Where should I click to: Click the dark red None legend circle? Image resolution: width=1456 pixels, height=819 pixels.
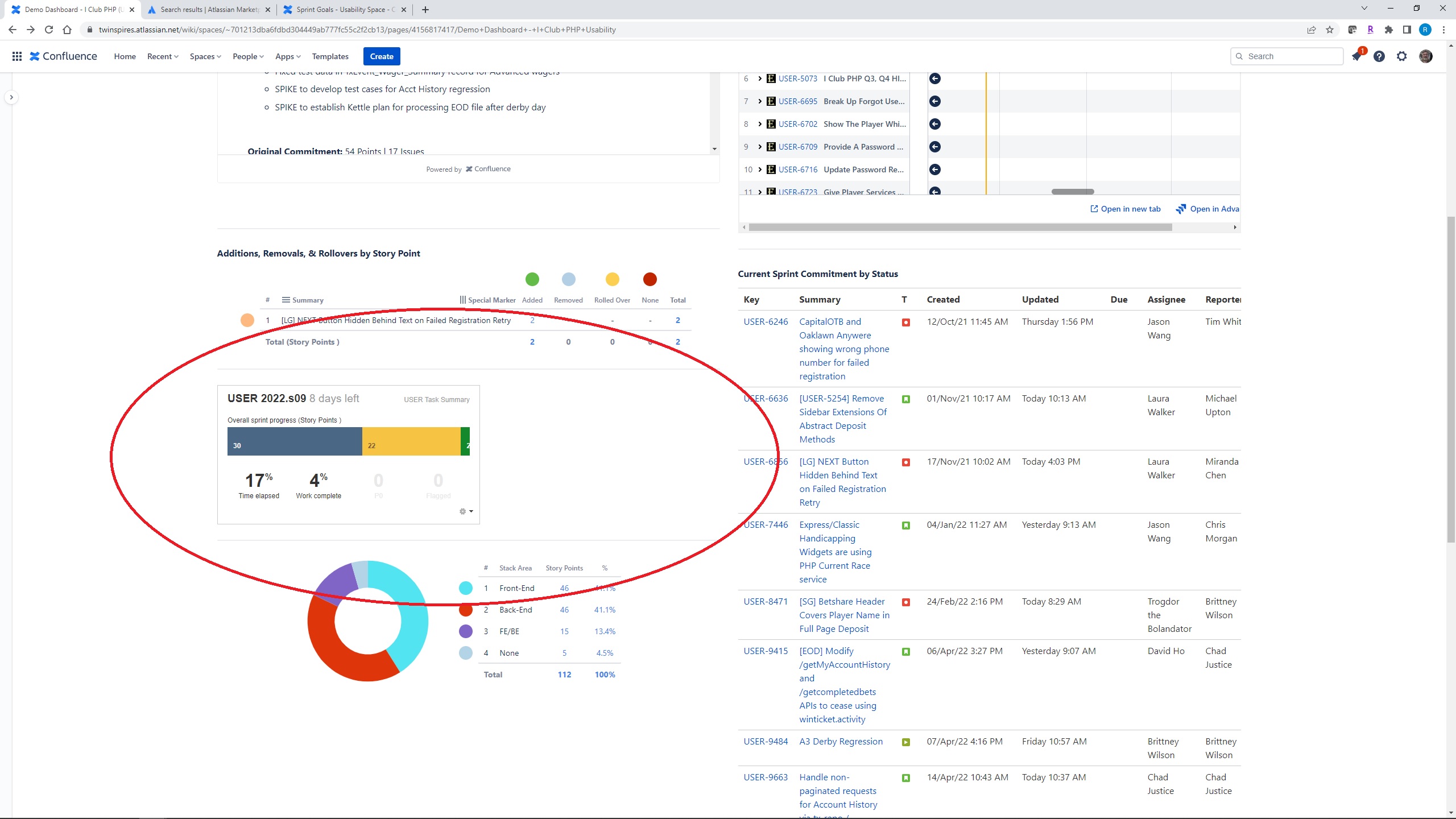tap(650, 279)
